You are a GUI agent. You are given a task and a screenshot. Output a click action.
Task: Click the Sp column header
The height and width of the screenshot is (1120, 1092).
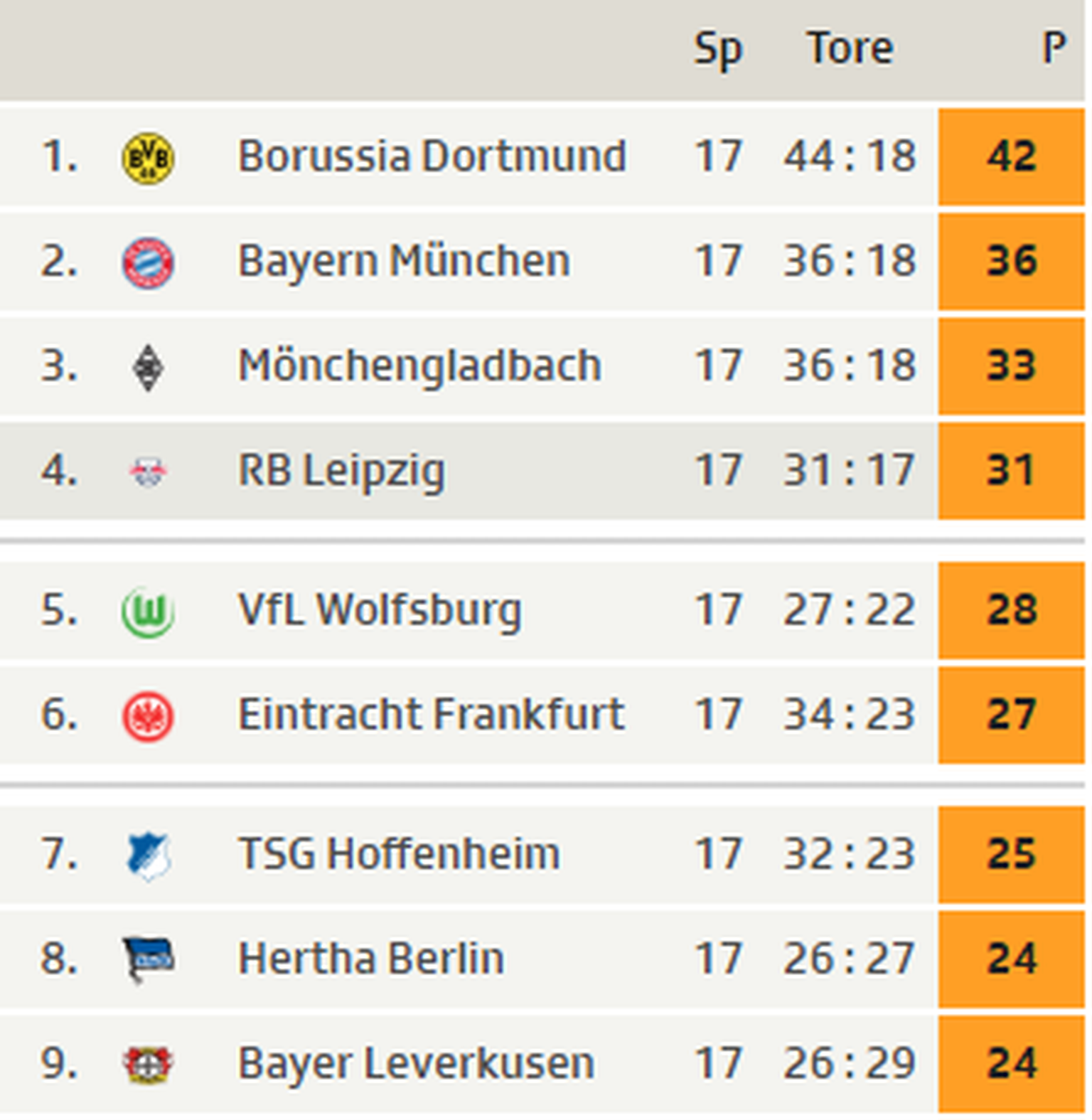pyautogui.click(x=717, y=48)
